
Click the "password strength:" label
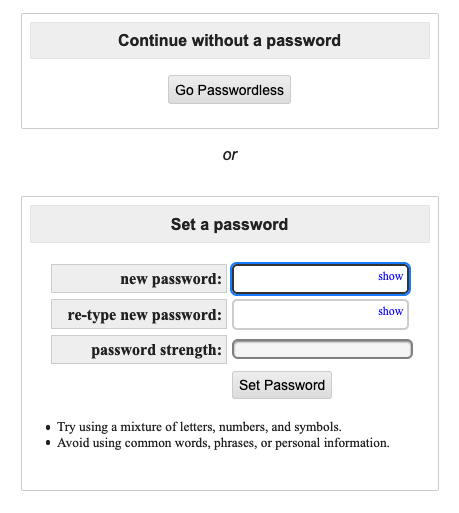point(157,350)
